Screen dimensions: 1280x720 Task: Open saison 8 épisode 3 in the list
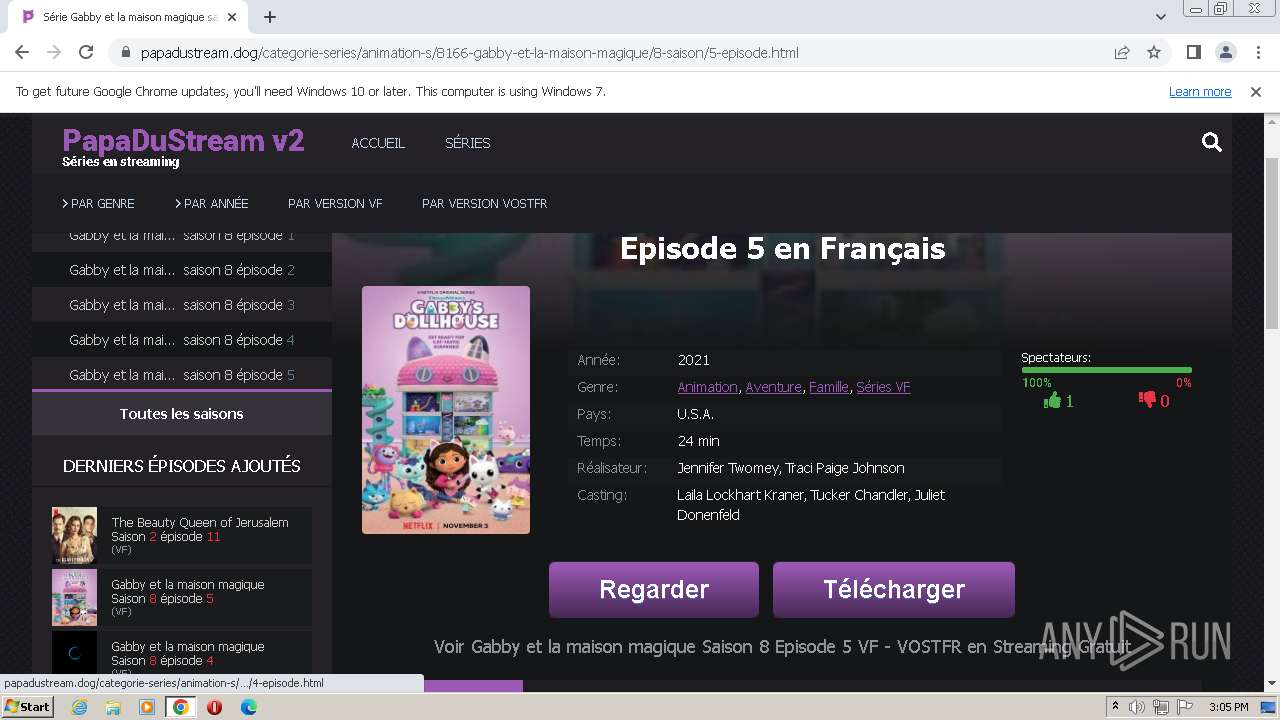[x=182, y=305]
